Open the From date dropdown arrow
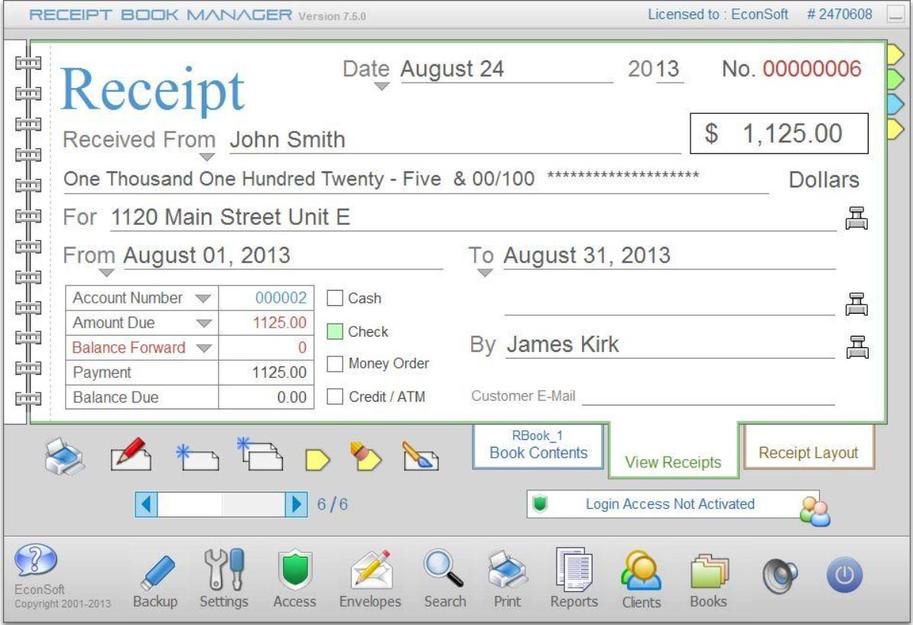 [x=106, y=273]
